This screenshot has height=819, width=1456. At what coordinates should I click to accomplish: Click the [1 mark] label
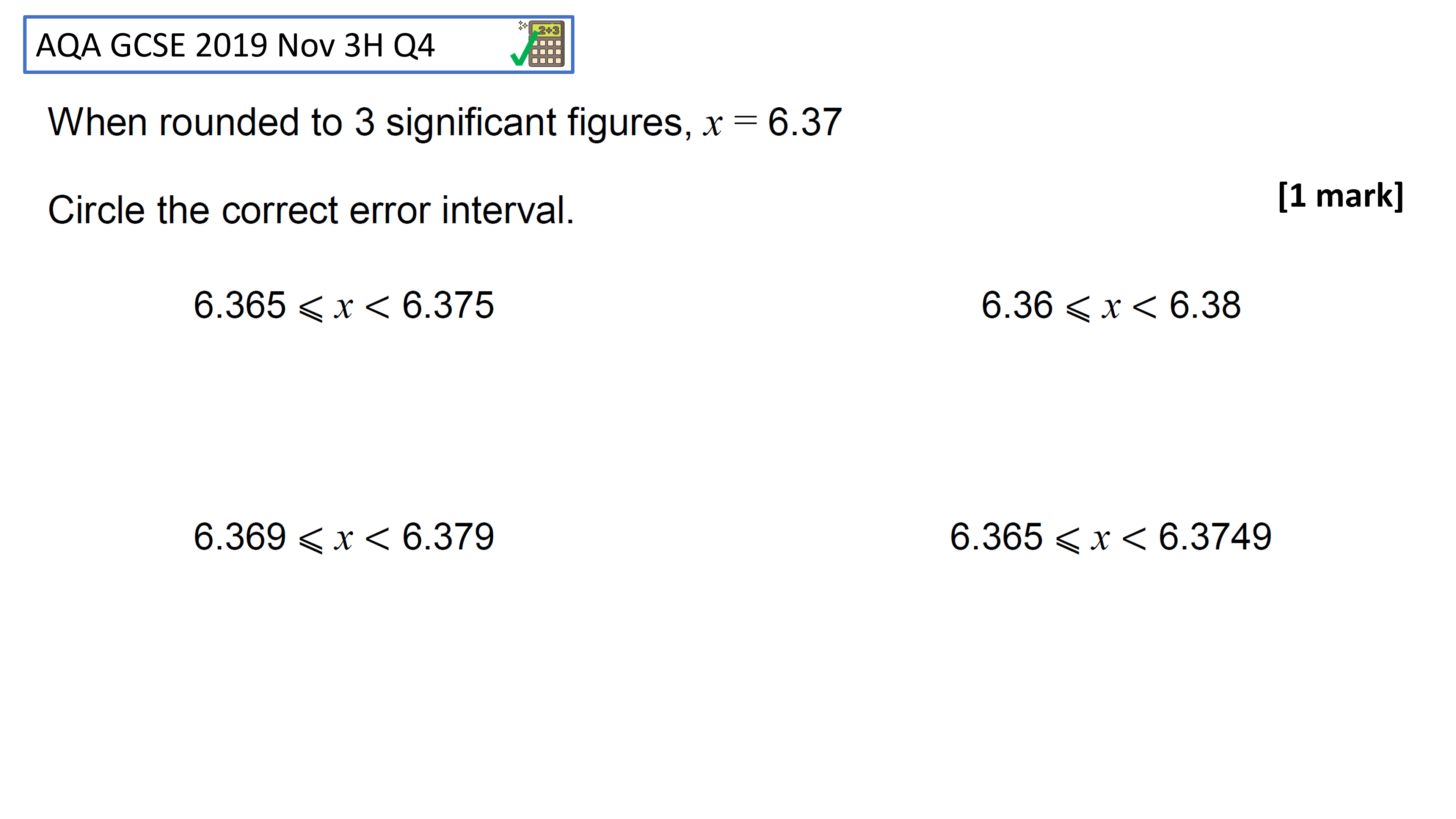[x=1341, y=196]
